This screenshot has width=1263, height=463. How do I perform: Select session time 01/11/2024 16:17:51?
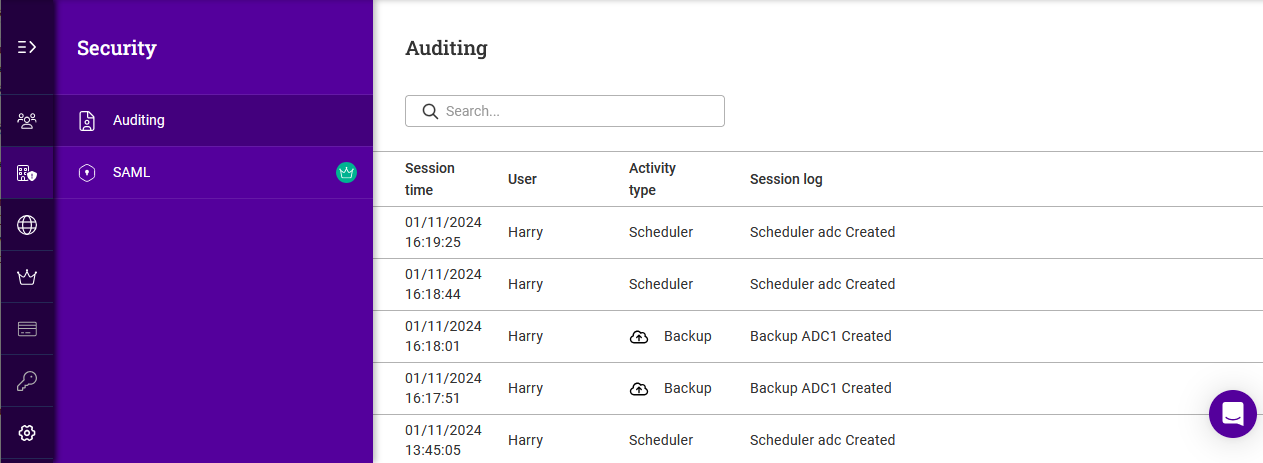tap(443, 388)
